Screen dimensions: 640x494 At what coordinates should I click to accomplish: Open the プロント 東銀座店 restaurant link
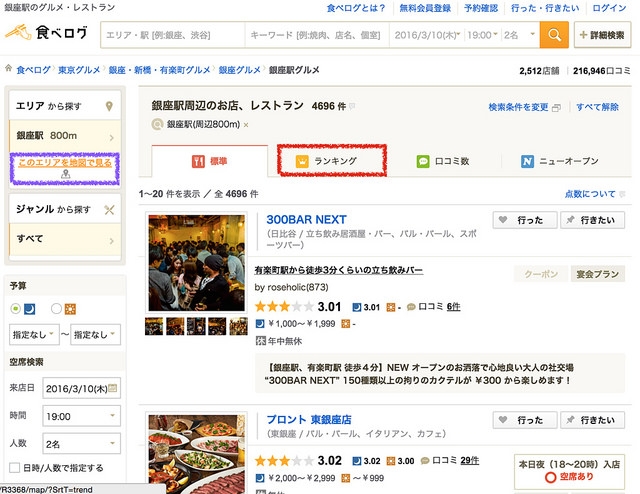tap(309, 420)
